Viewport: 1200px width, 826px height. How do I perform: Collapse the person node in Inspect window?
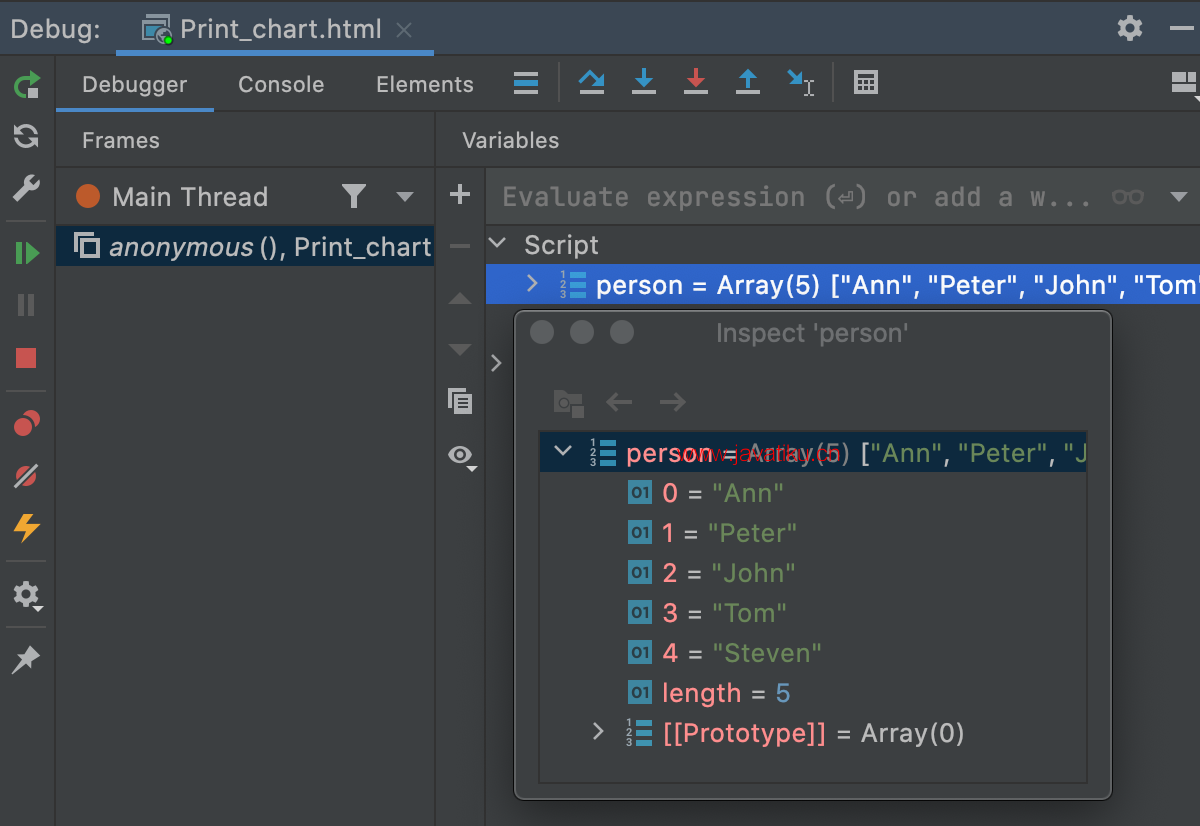[563, 452]
